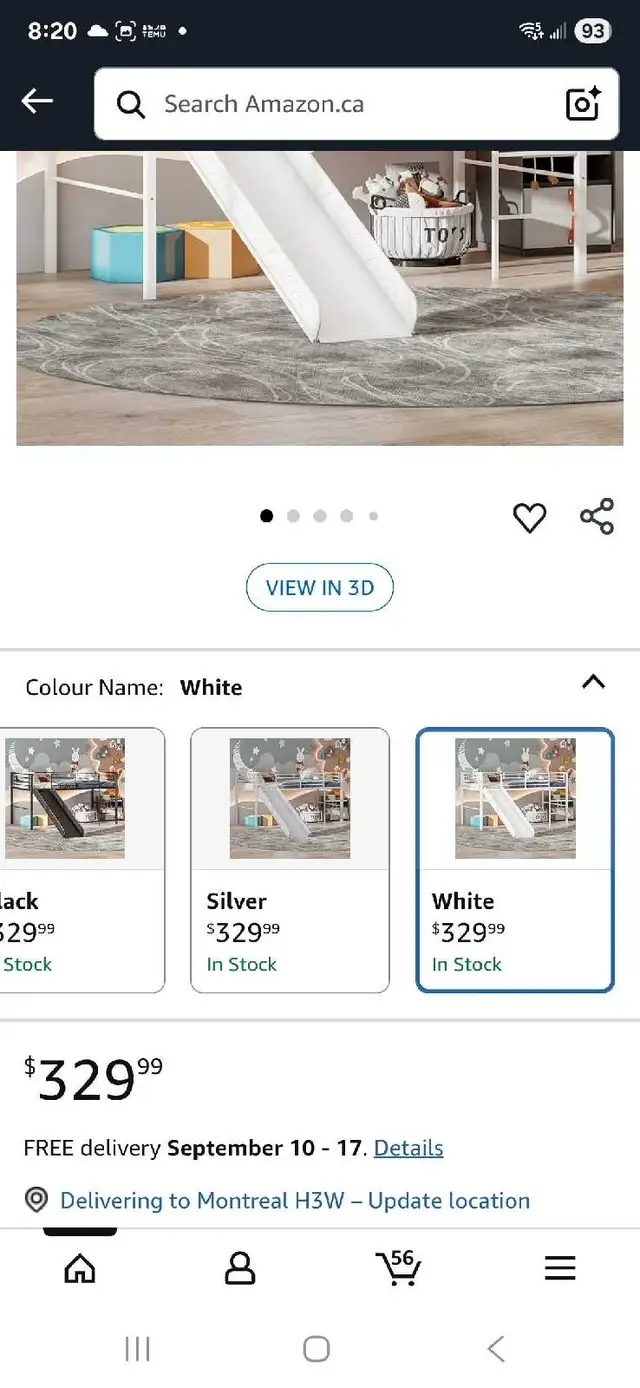Jump to second image carousel dot
Screen dimensions: 640x1388
point(293,516)
